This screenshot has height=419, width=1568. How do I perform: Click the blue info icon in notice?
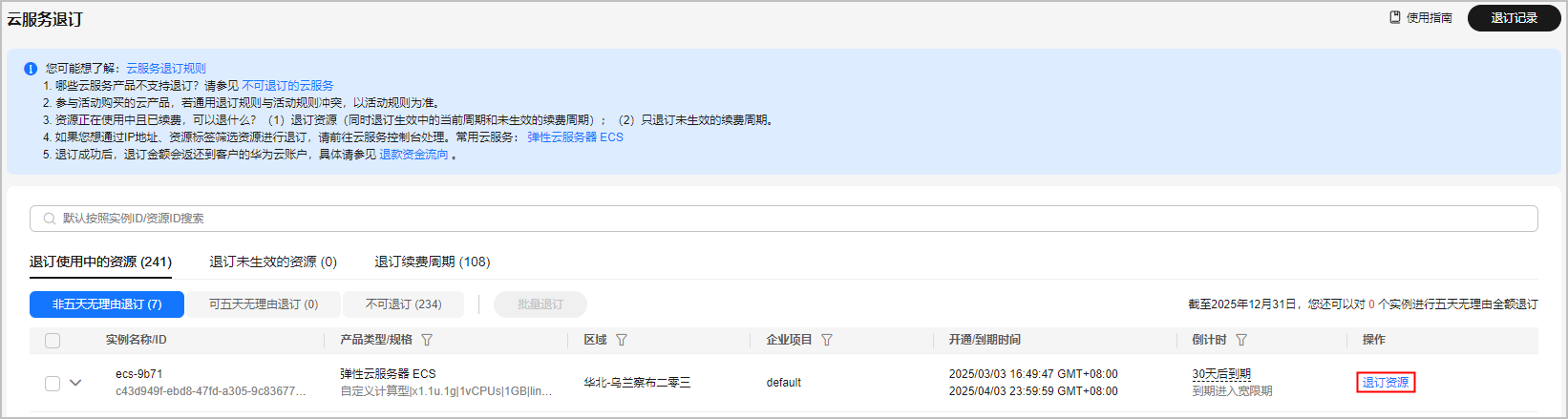click(31, 69)
